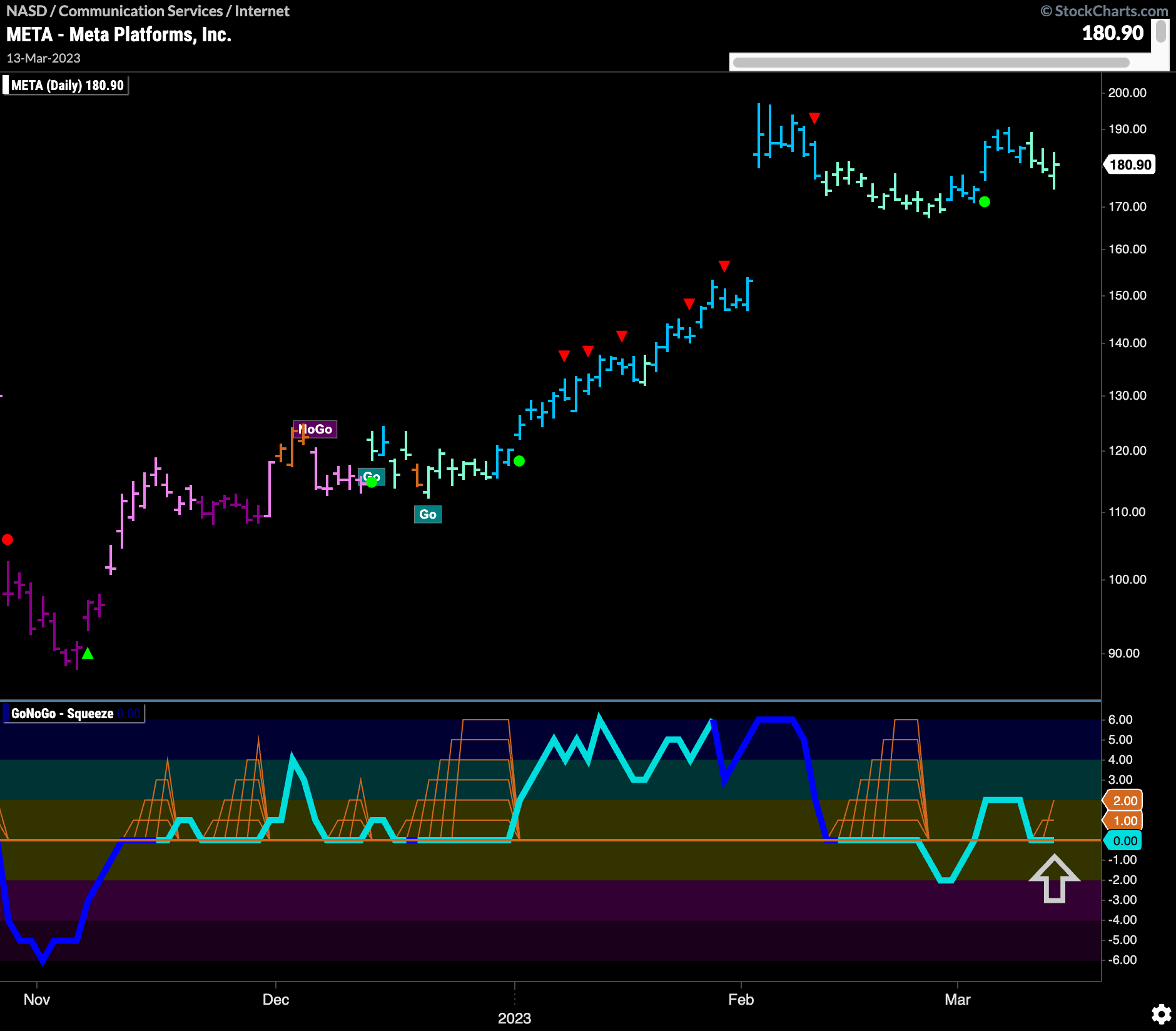Click the green triangle marker at November low

pos(88,653)
